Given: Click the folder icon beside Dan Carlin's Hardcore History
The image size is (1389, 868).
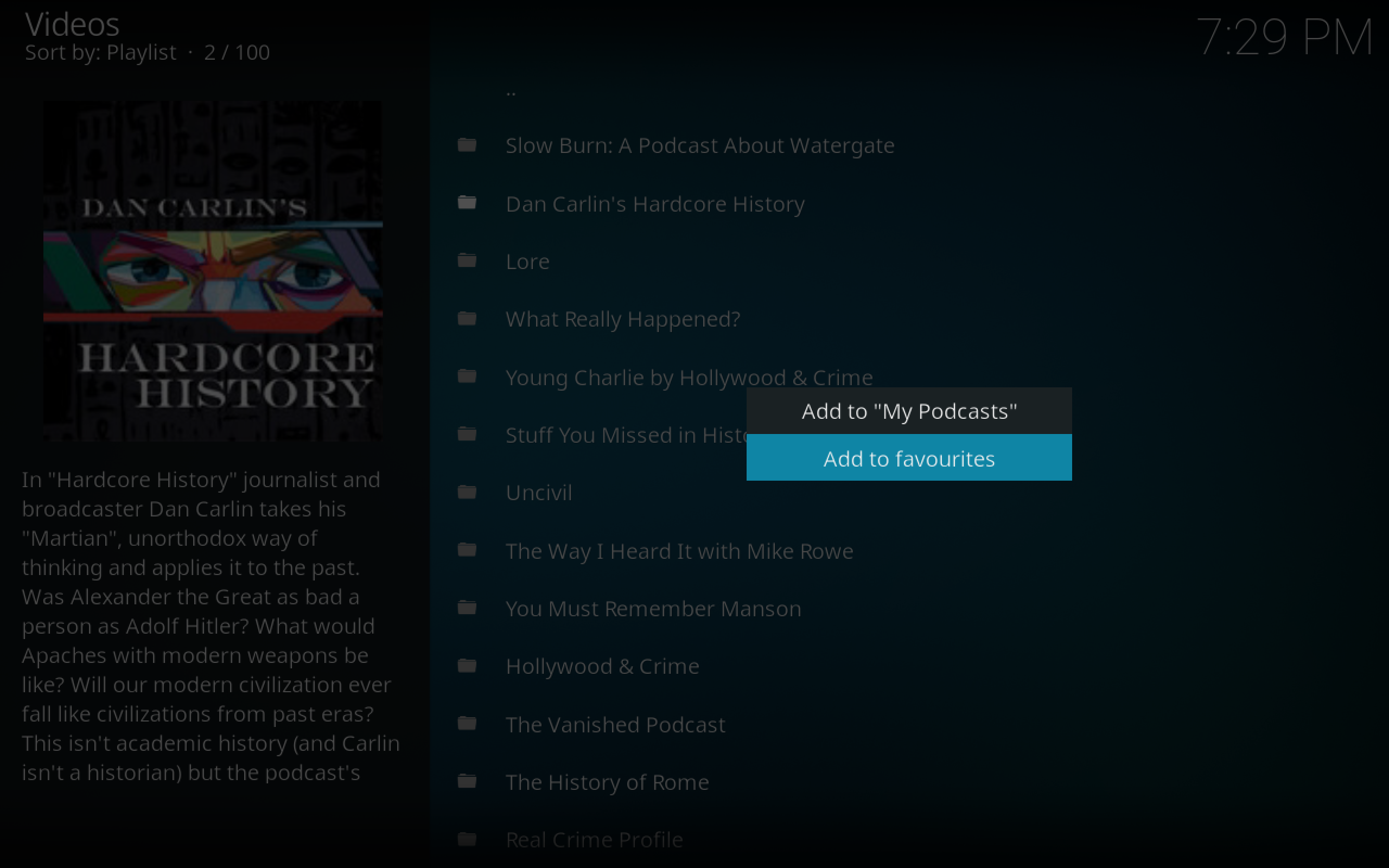Looking at the screenshot, I should (466, 203).
